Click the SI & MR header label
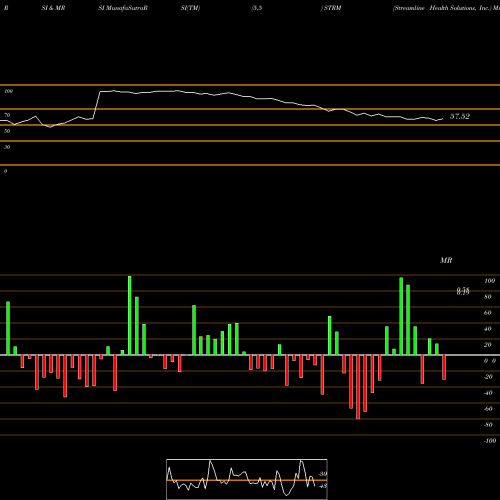Image resolution: width=500 pixels, height=500 pixels. click(x=53, y=8)
